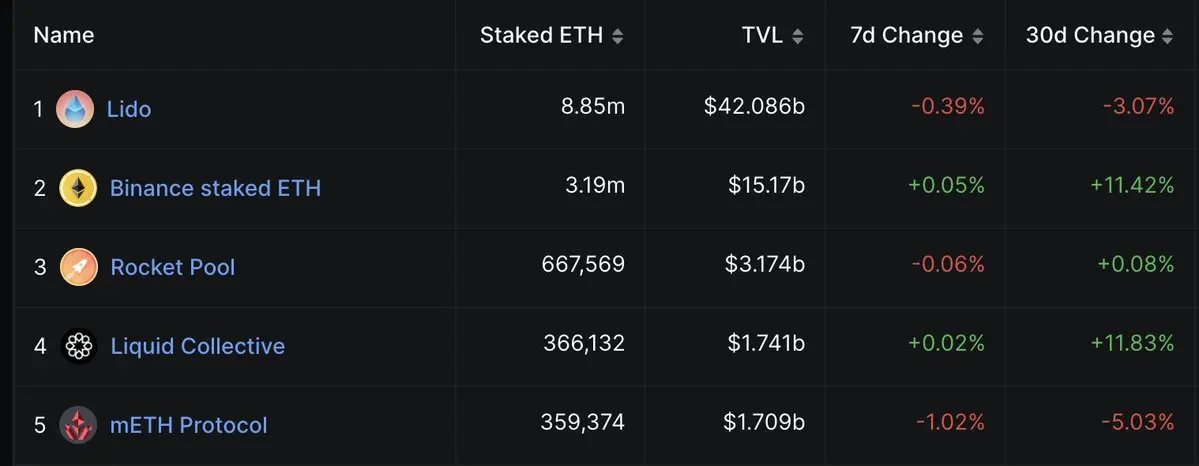Open the Lido protocol link

(x=129, y=109)
